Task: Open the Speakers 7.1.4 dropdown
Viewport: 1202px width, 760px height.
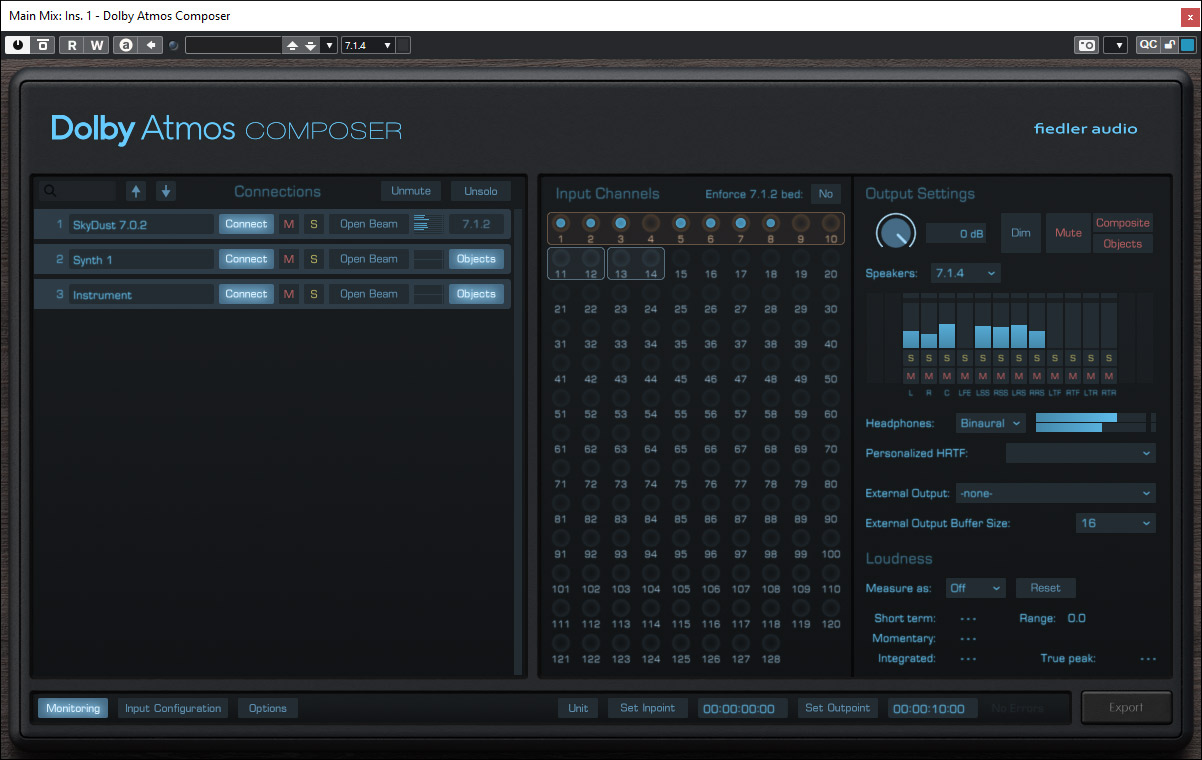Action: [x=964, y=273]
